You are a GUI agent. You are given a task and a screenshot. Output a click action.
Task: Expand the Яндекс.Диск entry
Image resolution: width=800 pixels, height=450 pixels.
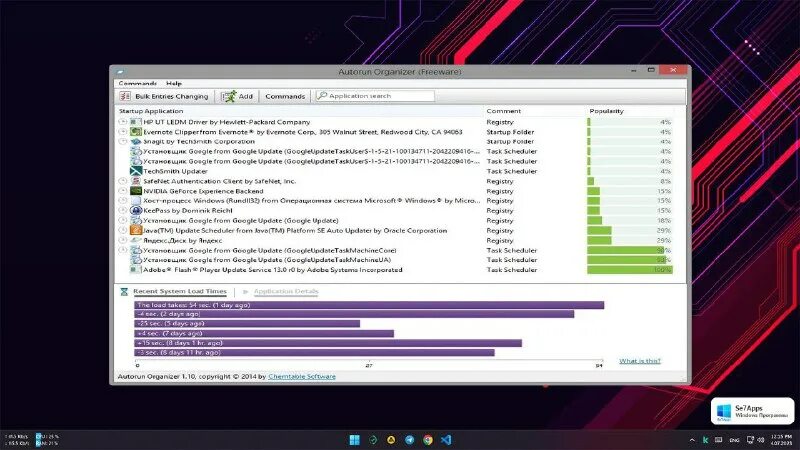122,240
